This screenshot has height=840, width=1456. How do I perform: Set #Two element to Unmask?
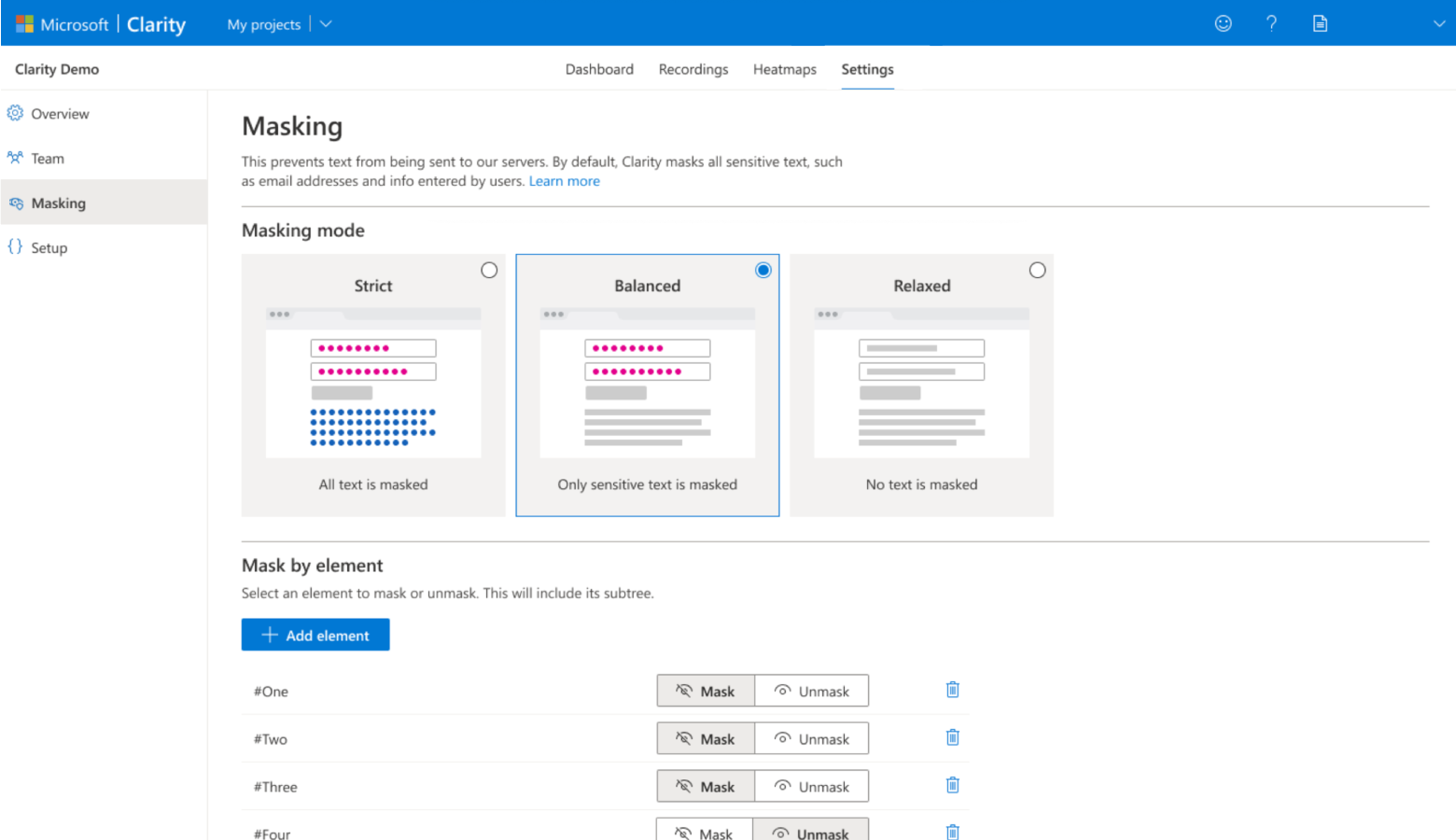tap(811, 737)
